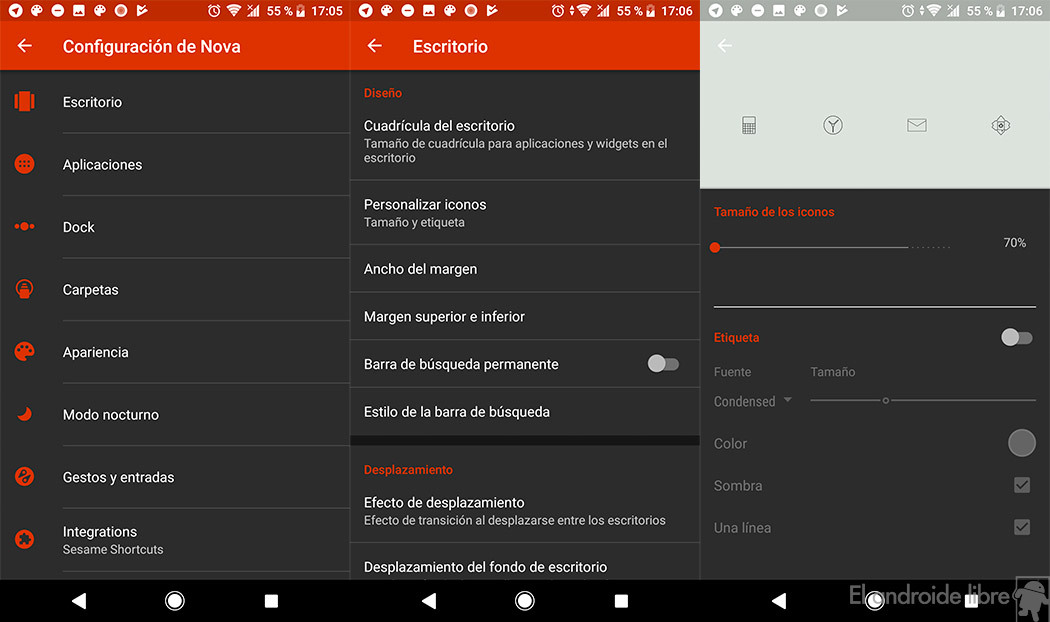Open Carpetas settings
Viewport: 1050px width, 622px height.
(x=175, y=289)
